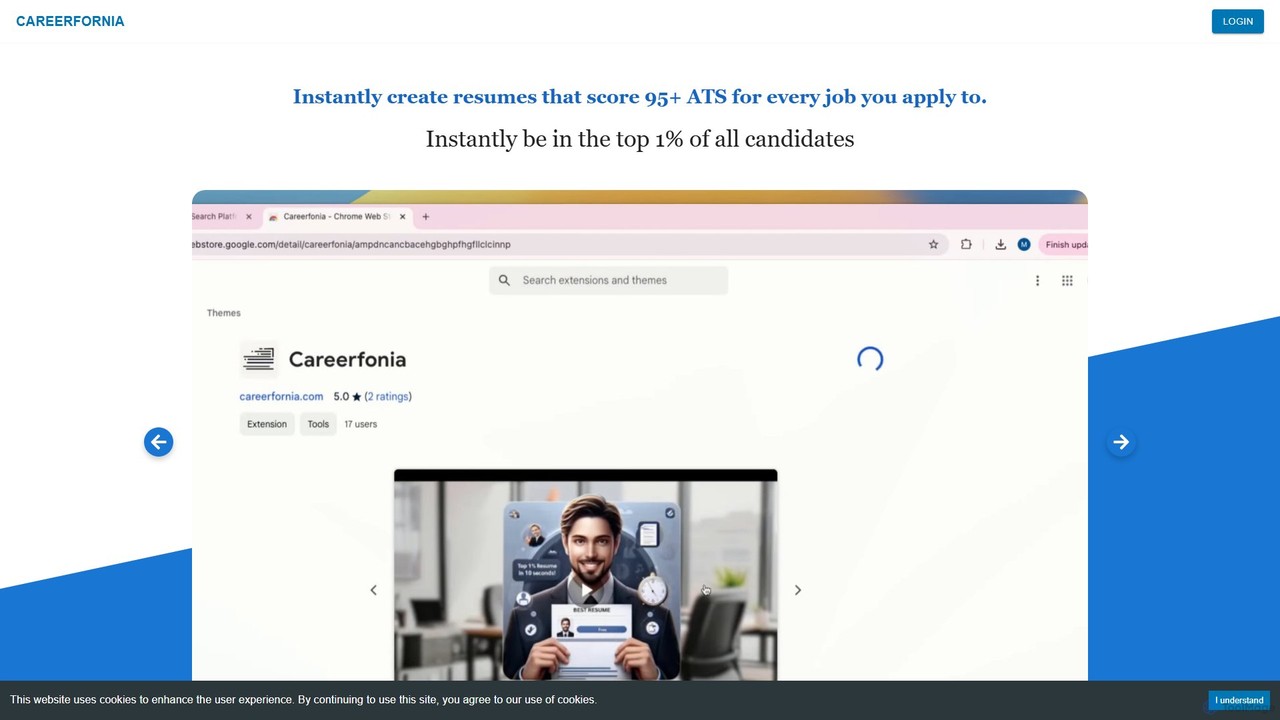Open the Google apps grid icon

1067,281
